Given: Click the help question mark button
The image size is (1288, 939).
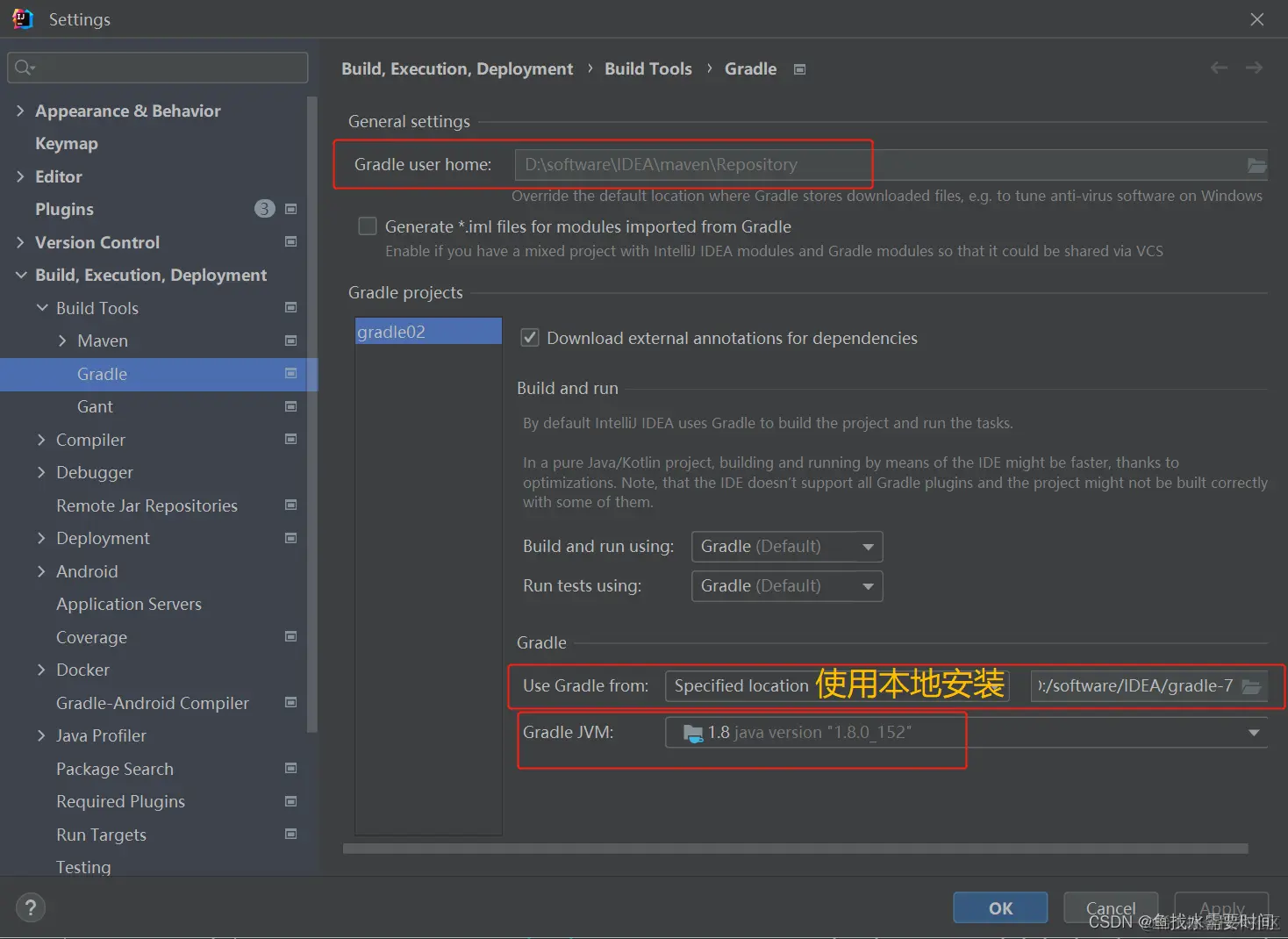Looking at the screenshot, I should (30, 907).
